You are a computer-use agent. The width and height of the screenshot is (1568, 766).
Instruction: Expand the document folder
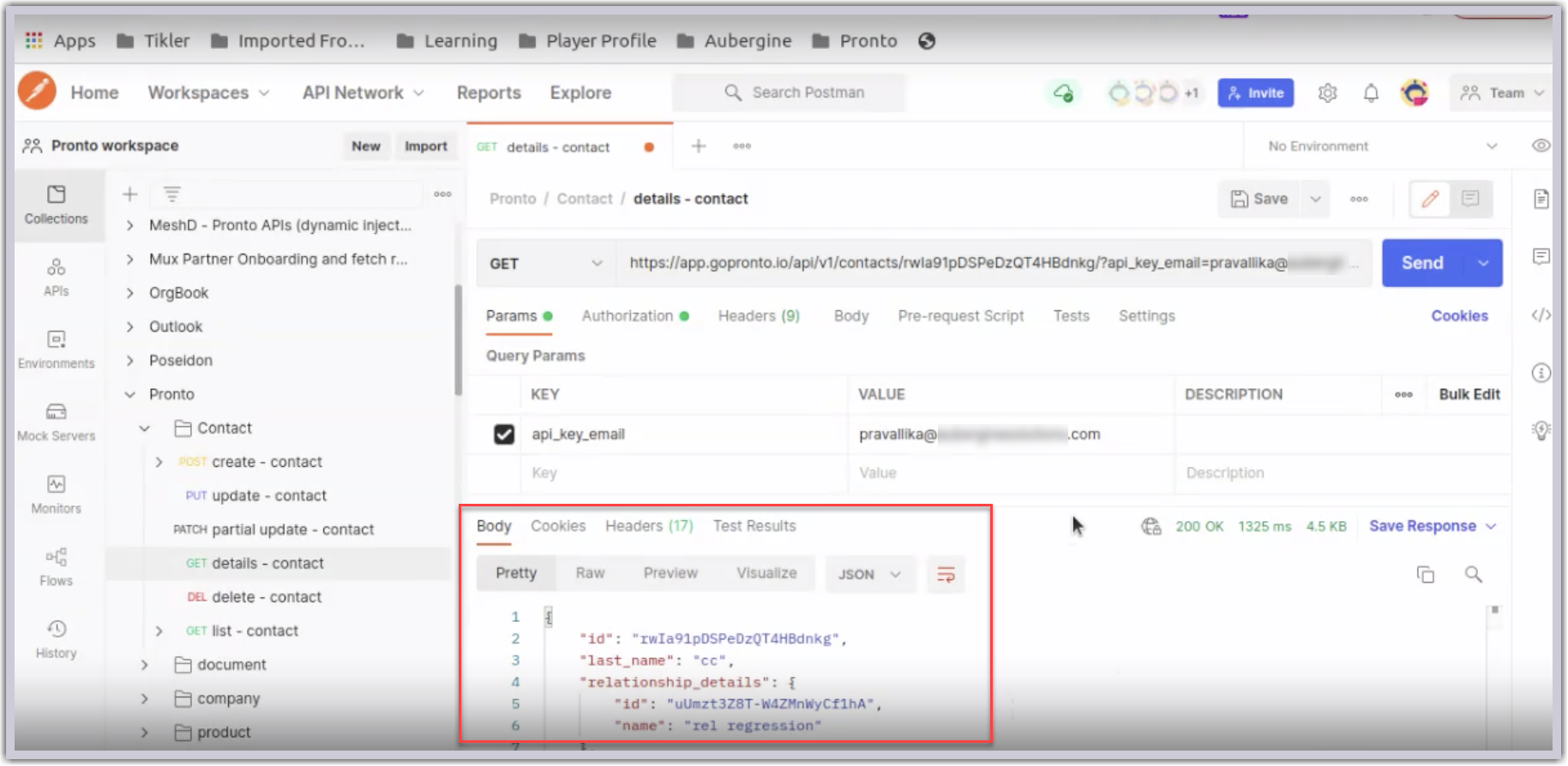[x=144, y=664]
